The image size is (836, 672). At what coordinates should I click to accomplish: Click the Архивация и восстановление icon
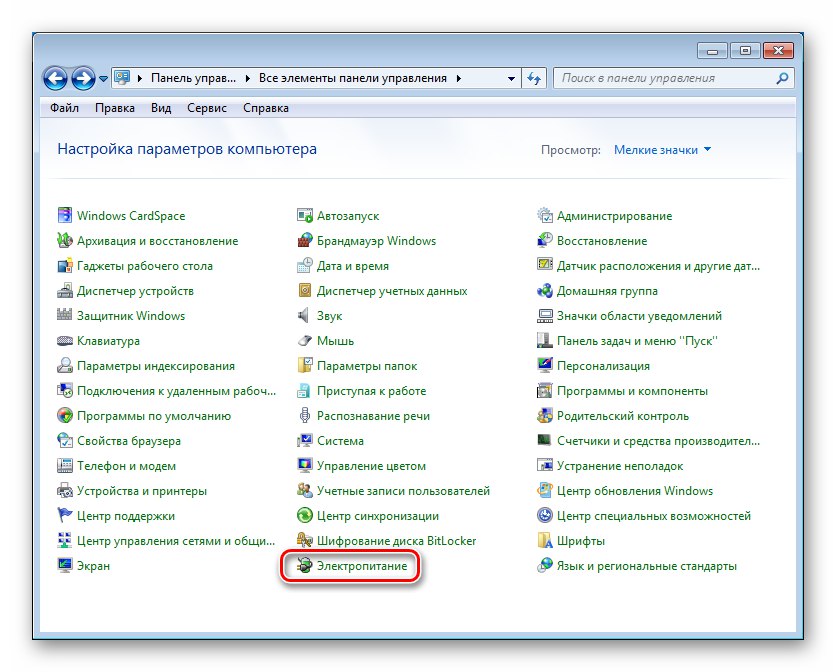point(65,241)
